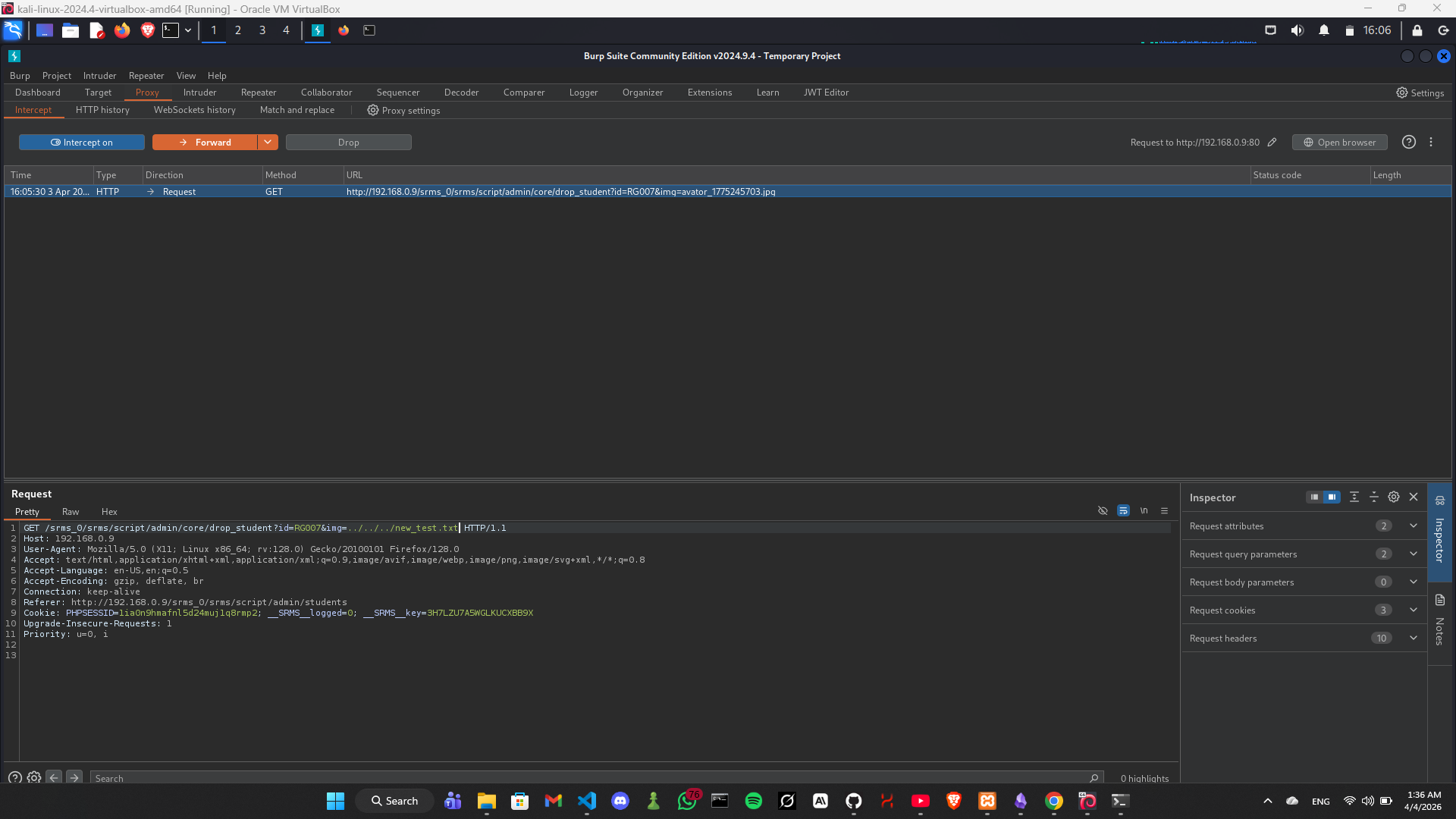The width and height of the screenshot is (1456, 819).
Task: Click Open browser
Action: tap(1339, 142)
